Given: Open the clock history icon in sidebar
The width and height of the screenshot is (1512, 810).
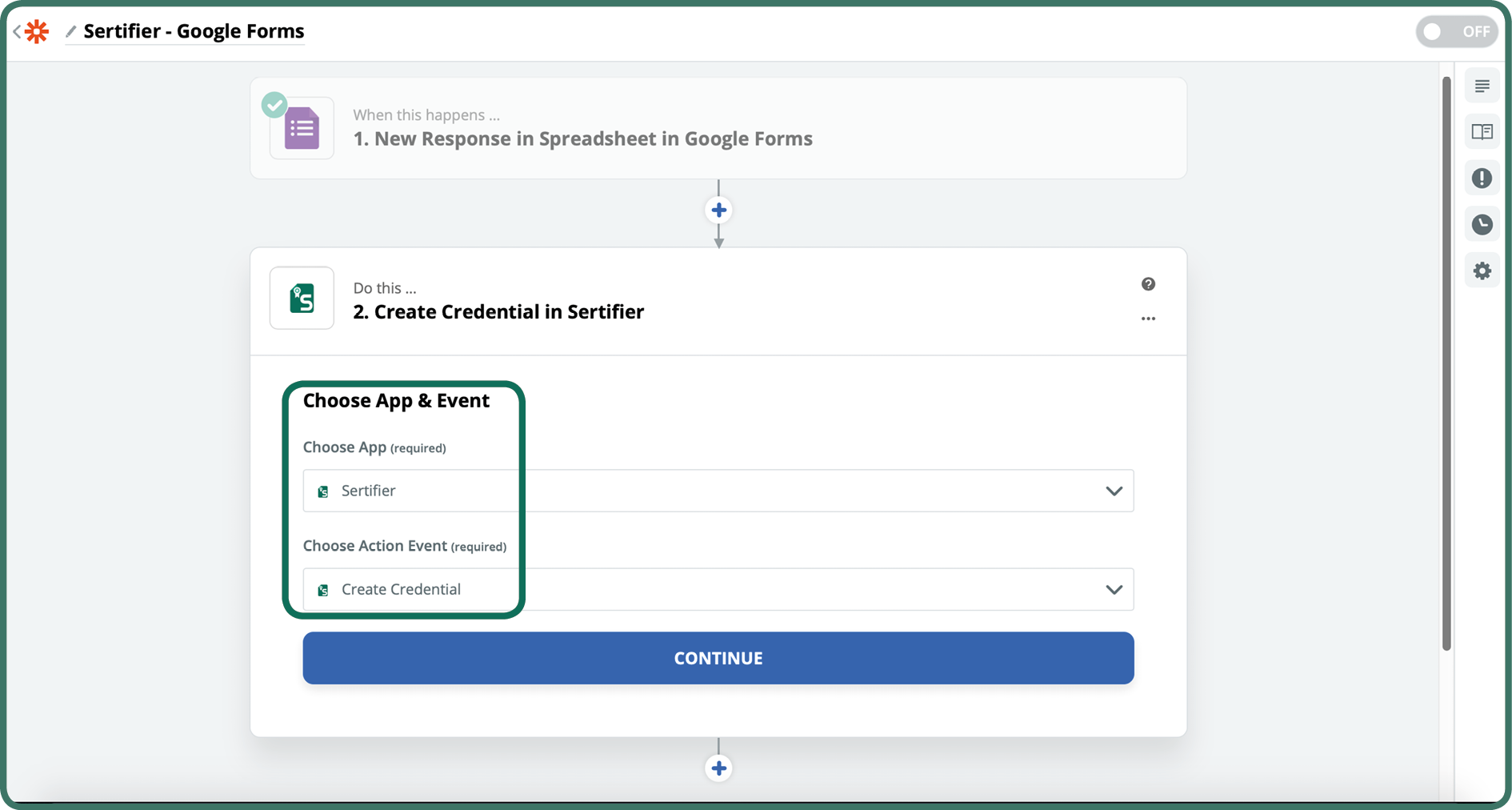Looking at the screenshot, I should tap(1482, 224).
